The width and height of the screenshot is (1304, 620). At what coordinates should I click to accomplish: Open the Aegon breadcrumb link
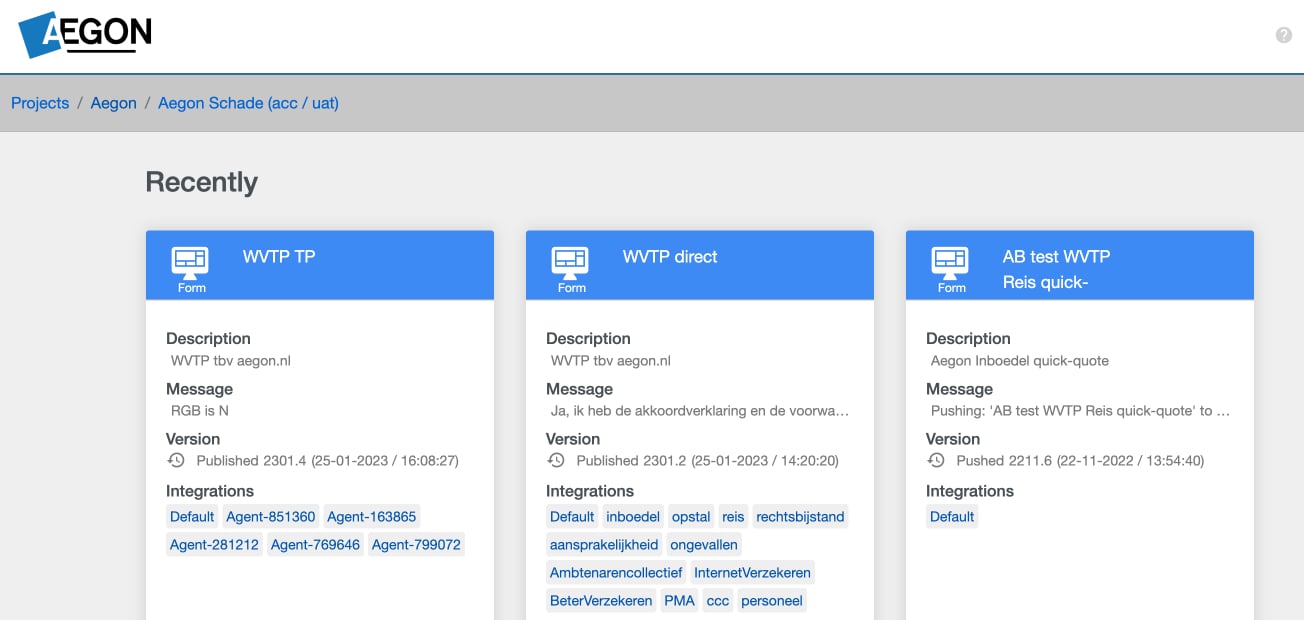(113, 103)
